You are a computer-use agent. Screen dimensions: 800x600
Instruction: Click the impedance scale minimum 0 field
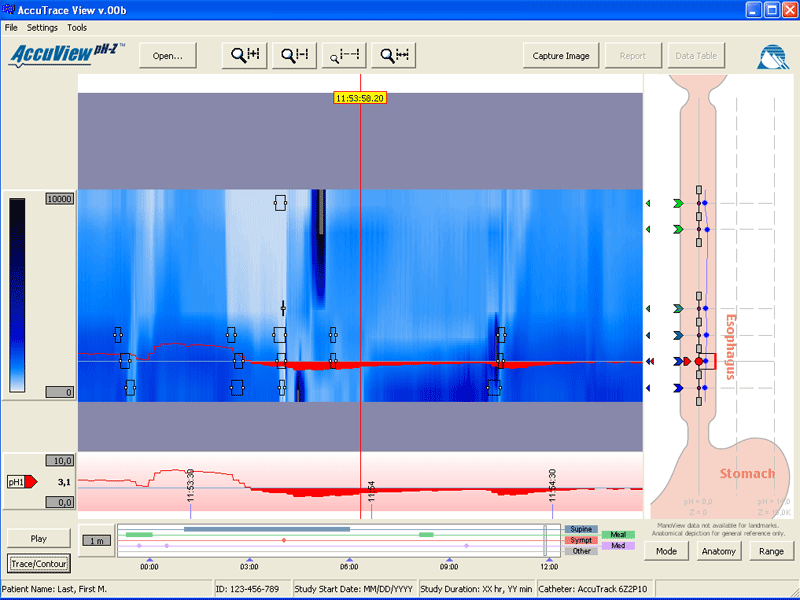pyautogui.click(x=60, y=392)
